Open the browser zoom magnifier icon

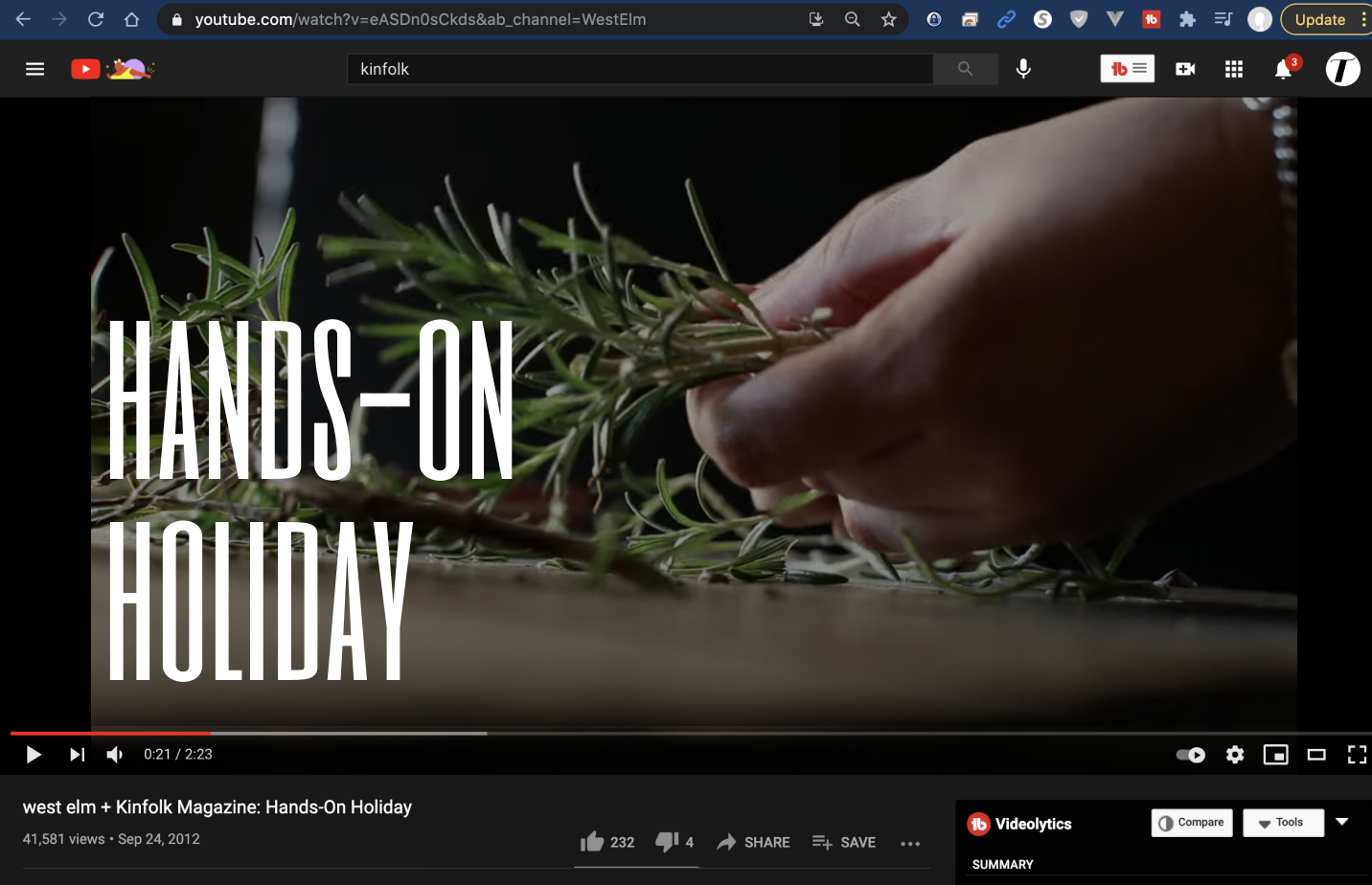[852, 19]
